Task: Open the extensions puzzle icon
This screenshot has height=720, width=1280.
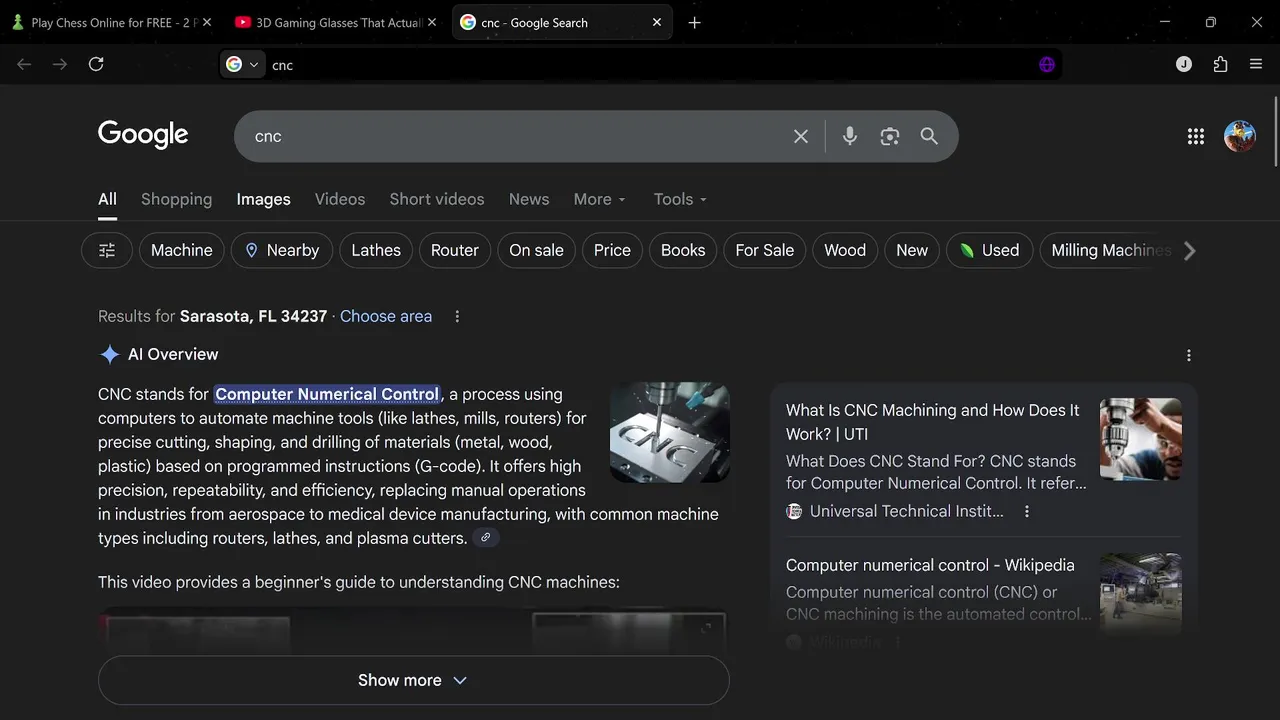Action: click(x=1220, y=64)
